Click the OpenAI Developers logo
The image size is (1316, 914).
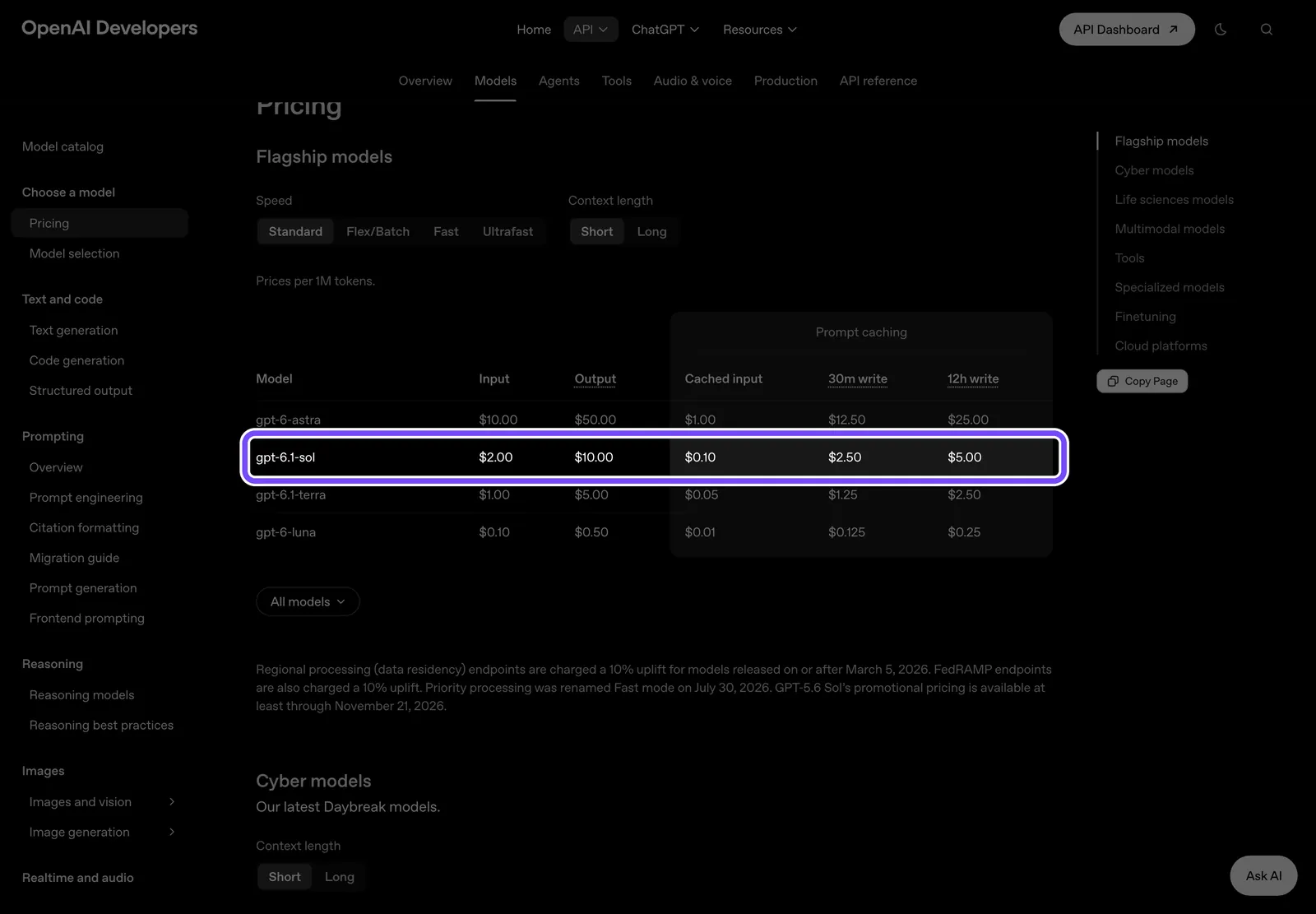[x=109, y=28]
